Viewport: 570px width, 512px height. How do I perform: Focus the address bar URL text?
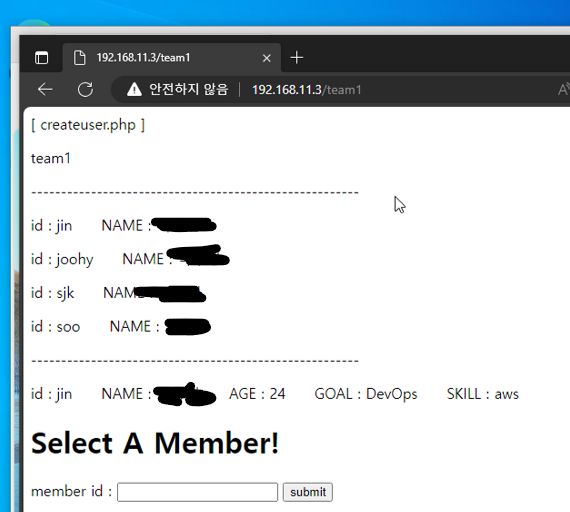pyautogui.click(x=307, y=90)
